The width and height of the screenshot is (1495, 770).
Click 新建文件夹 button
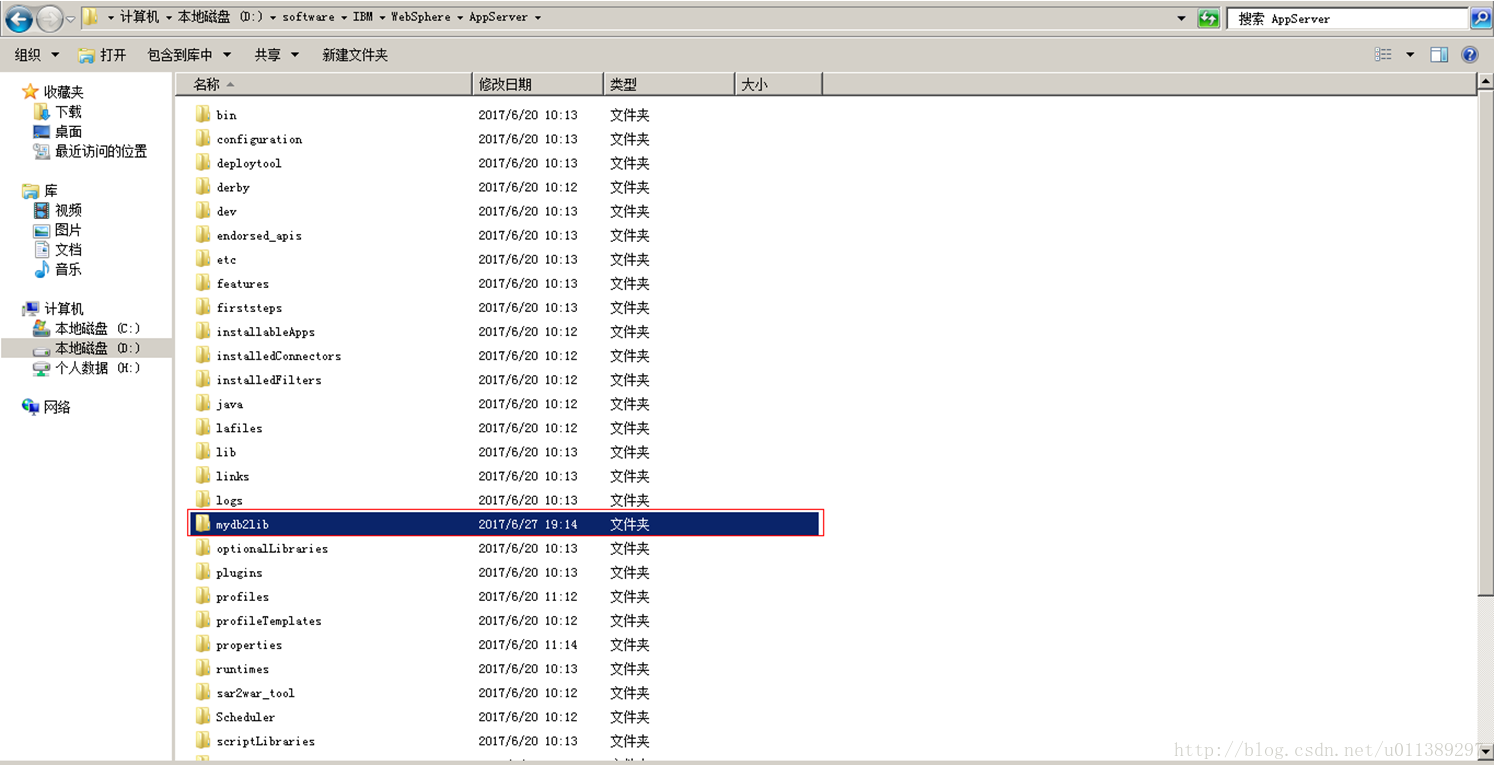355,55
